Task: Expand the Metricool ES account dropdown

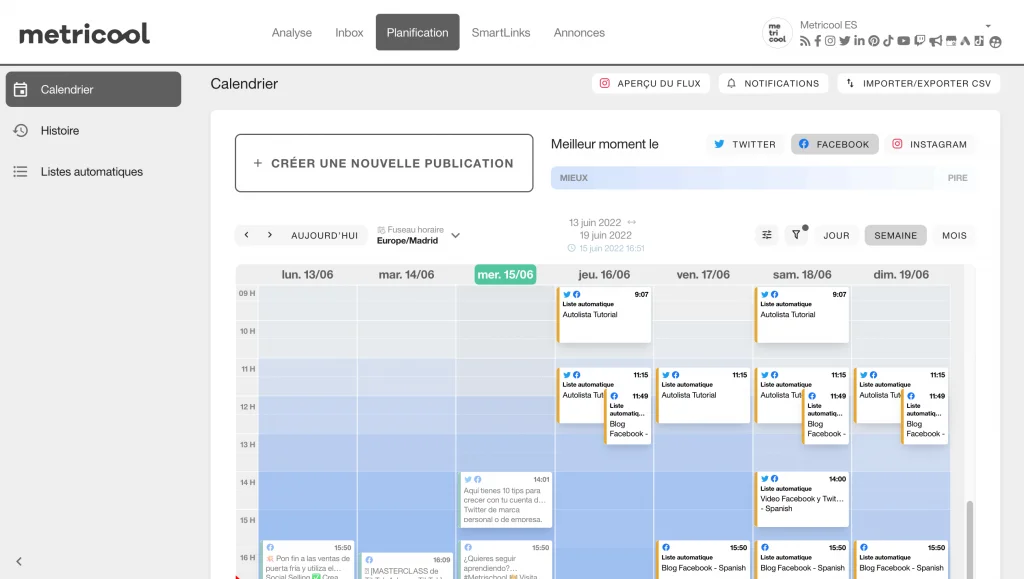Action: pyautogui.click(x=988, y=26)
